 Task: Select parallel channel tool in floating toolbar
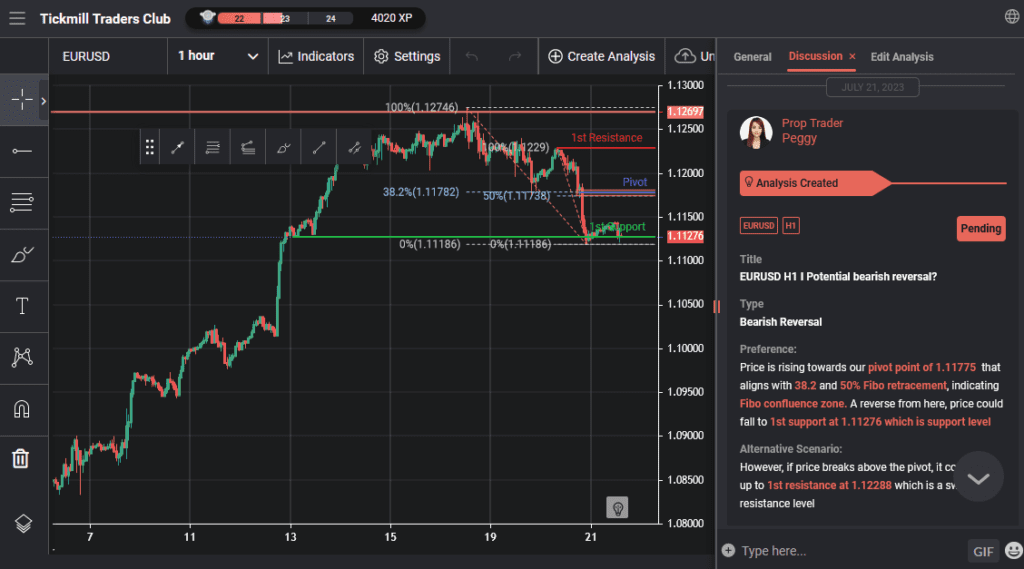pyautogui.click(x=354, y=147)
